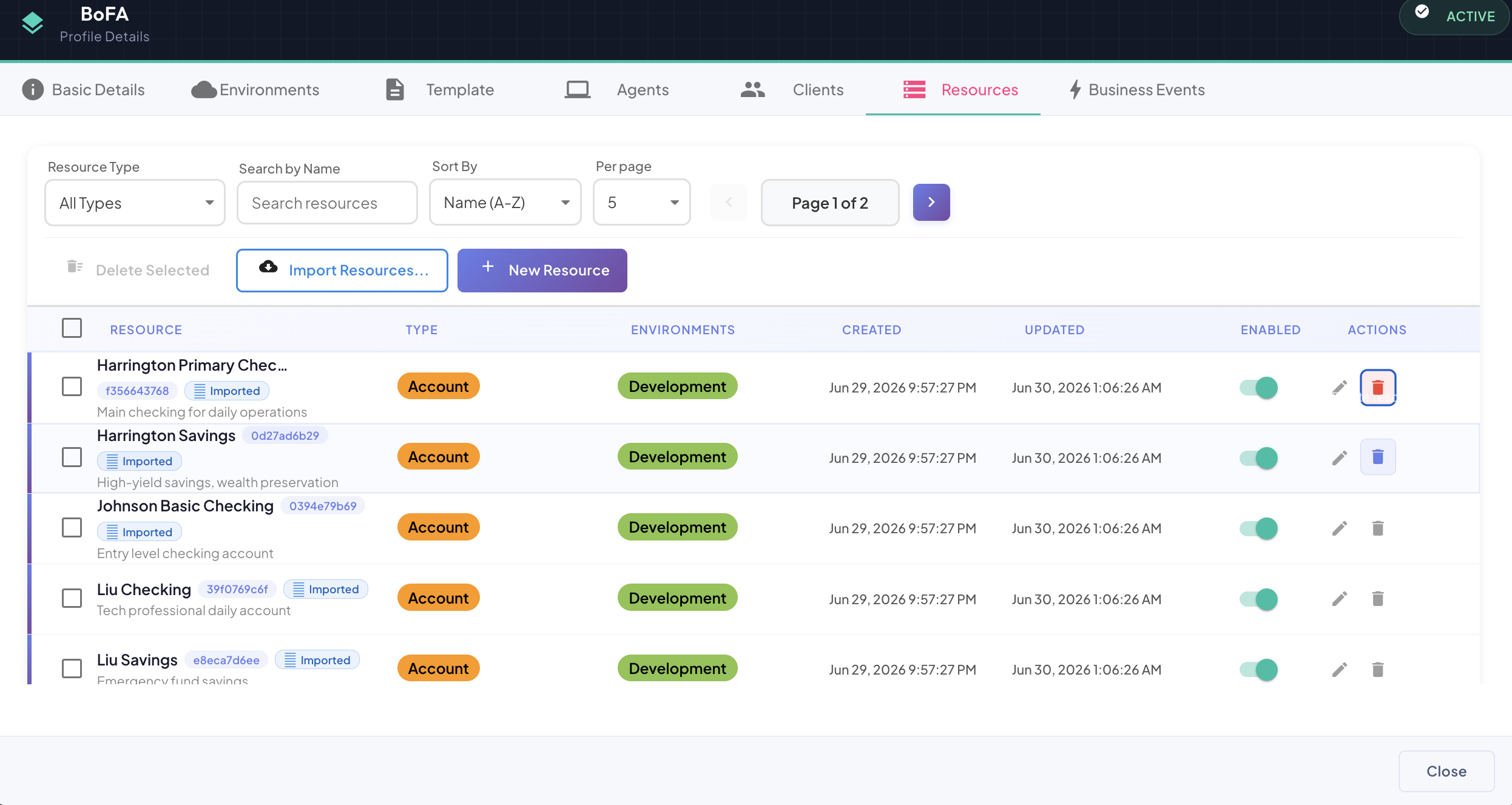Screen dimensions: 1512x805
Task: Tick the Liu Checking checkbox
Action: (x=72, y=598)
